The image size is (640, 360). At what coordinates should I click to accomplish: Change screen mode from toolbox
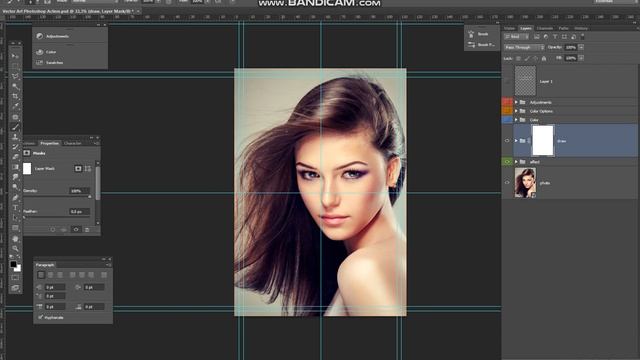pyautogui.click(x=15, y=288)
